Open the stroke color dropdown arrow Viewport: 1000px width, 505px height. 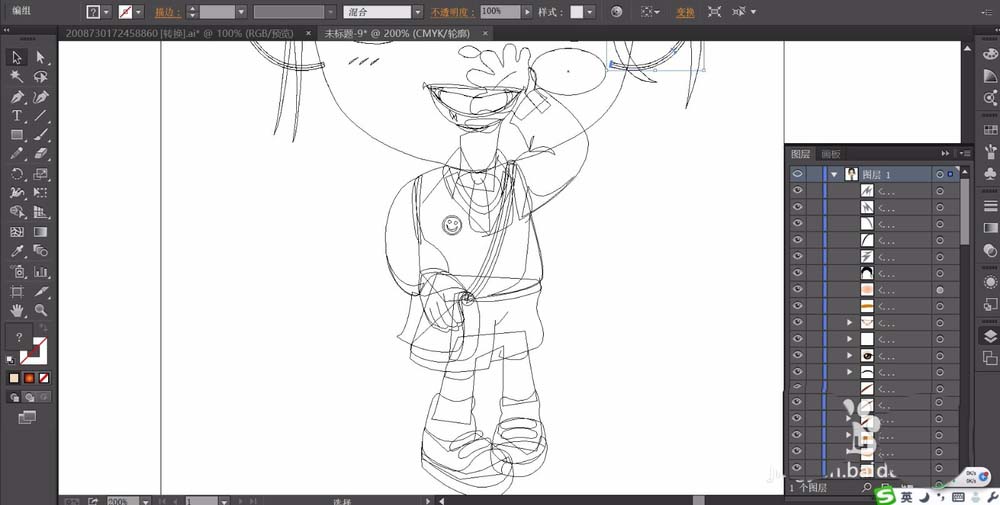point(138,12)
